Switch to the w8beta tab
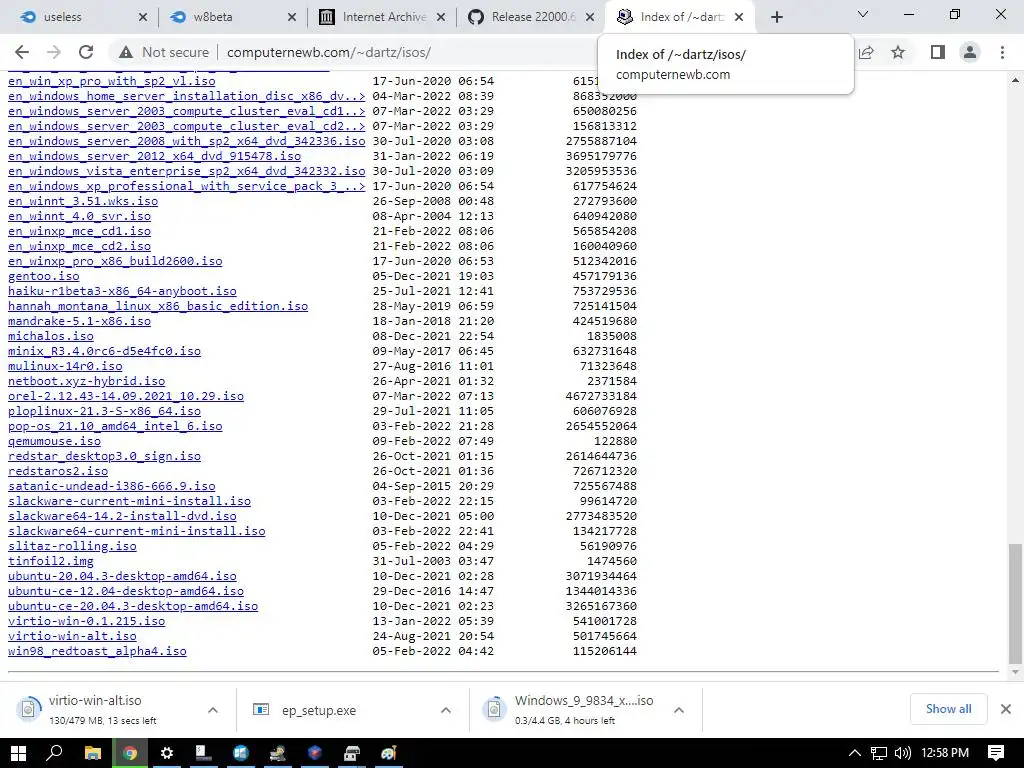 click(x=231, y=17)
